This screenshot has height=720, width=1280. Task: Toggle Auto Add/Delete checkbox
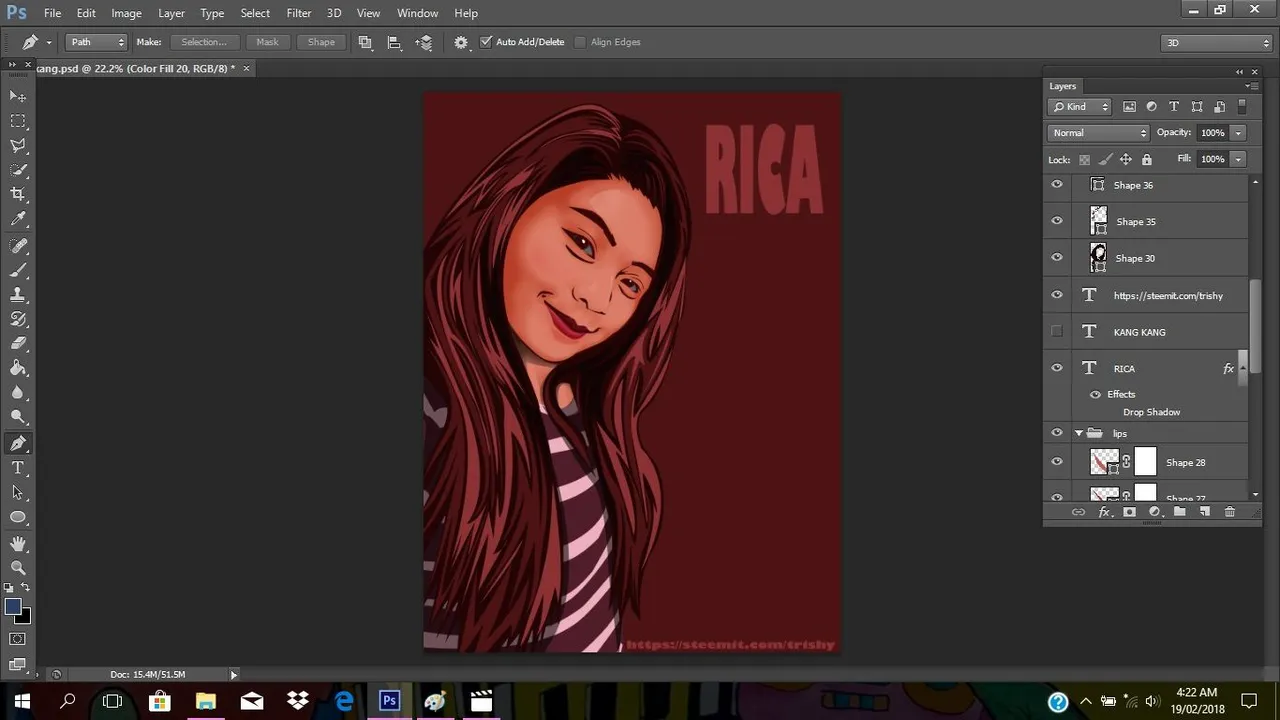(x=486, y=42)
